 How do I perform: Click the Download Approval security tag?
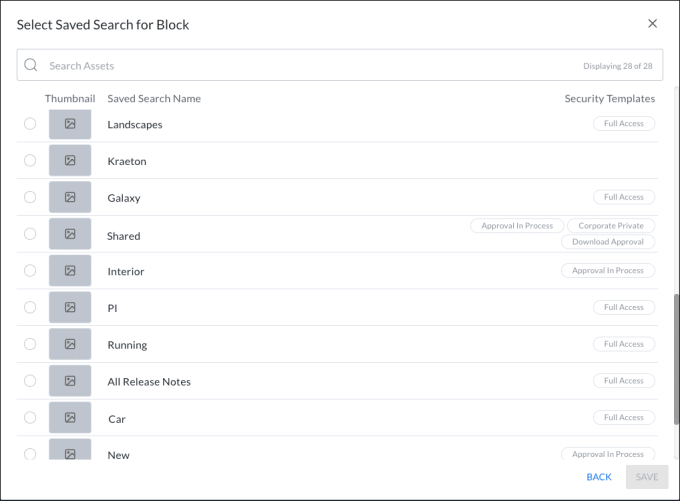(609, 242)
